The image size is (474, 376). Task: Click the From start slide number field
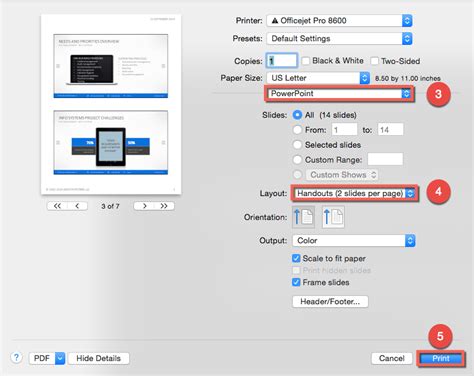[344, 130]
